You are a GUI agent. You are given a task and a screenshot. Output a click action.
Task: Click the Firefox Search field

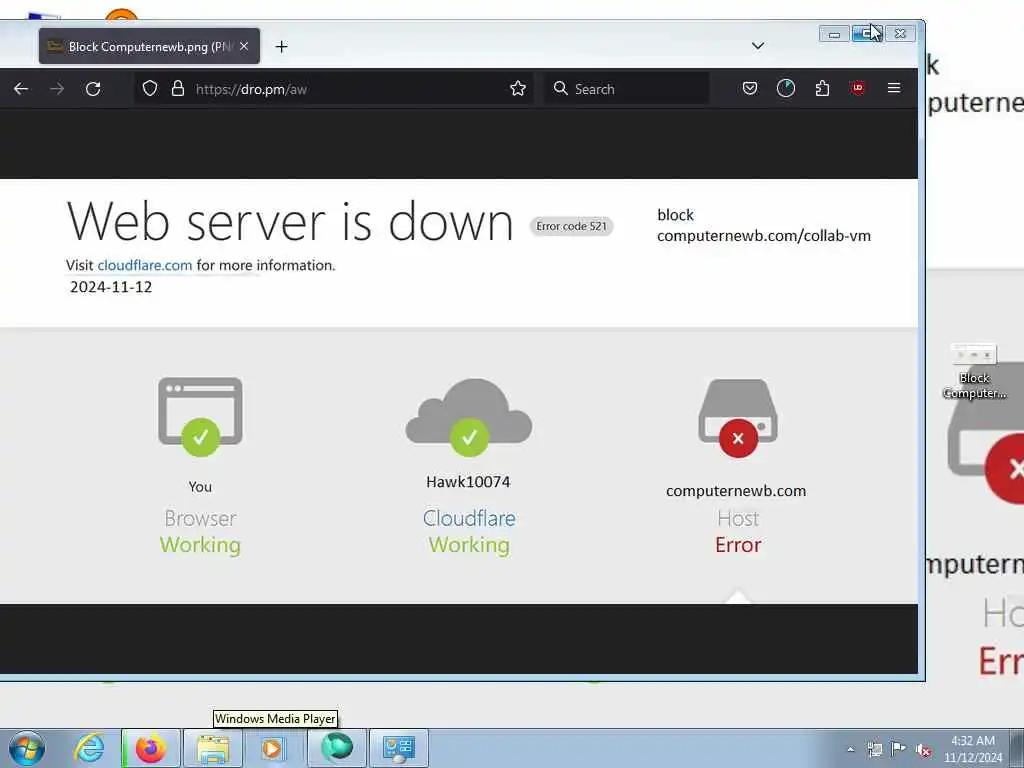(x=627, y=89)
